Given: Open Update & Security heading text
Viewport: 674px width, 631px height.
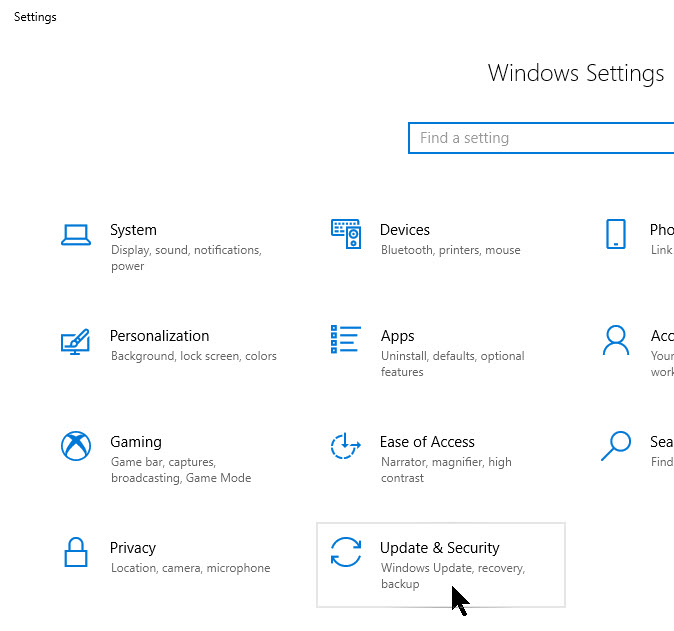Looking at the screenshot, I should point(439,548).
